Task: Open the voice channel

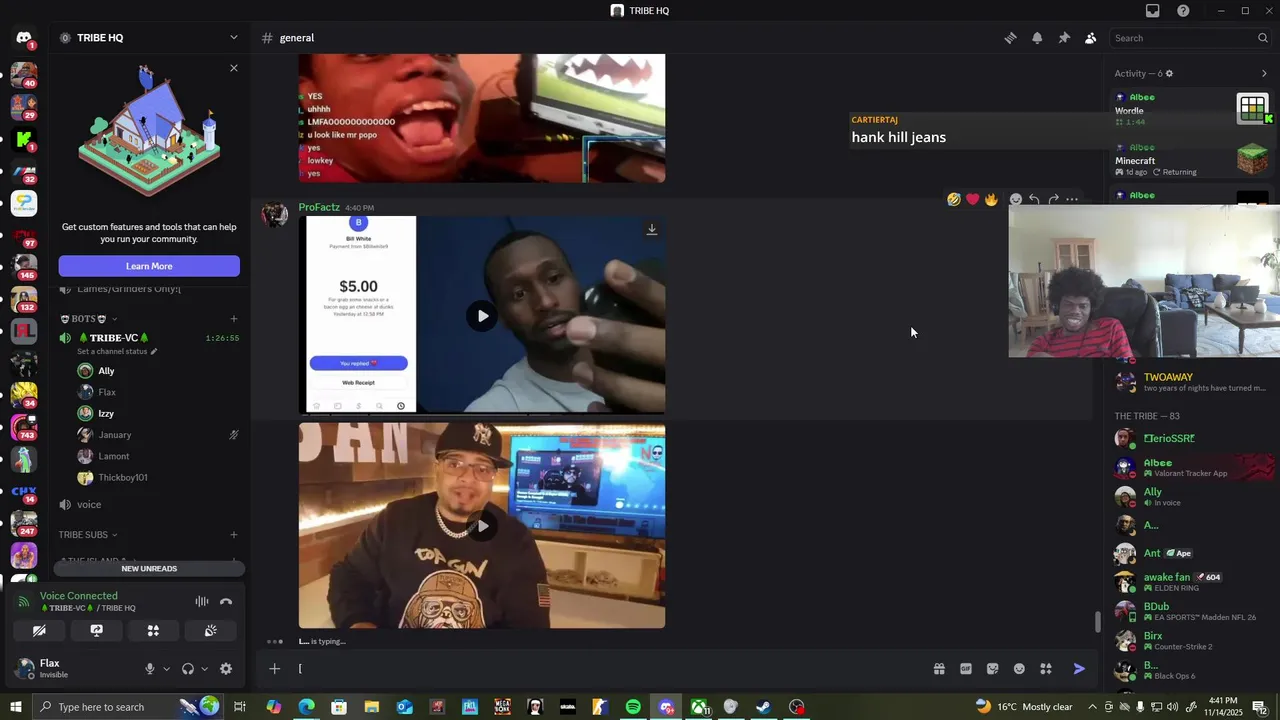Action: (x=89, y=505)
